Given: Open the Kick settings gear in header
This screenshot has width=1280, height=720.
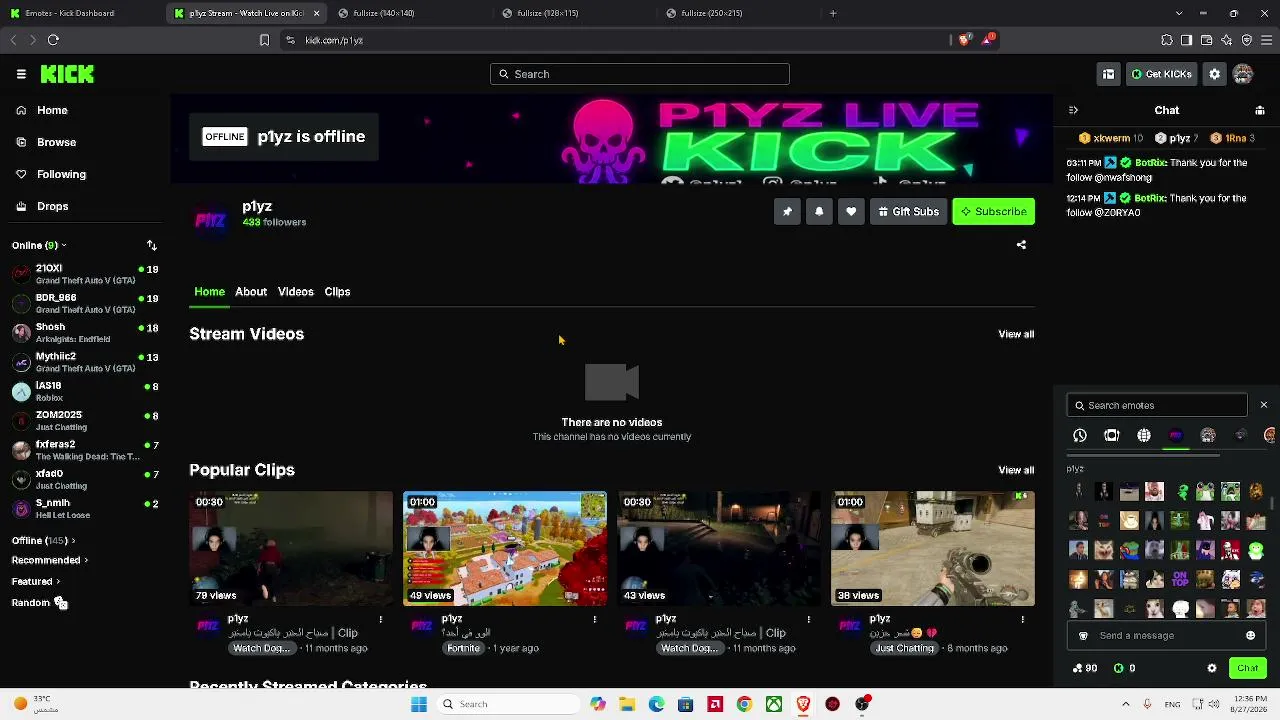Looking at the screenshot, I should pyautogui.click(x=1214, y=74).
